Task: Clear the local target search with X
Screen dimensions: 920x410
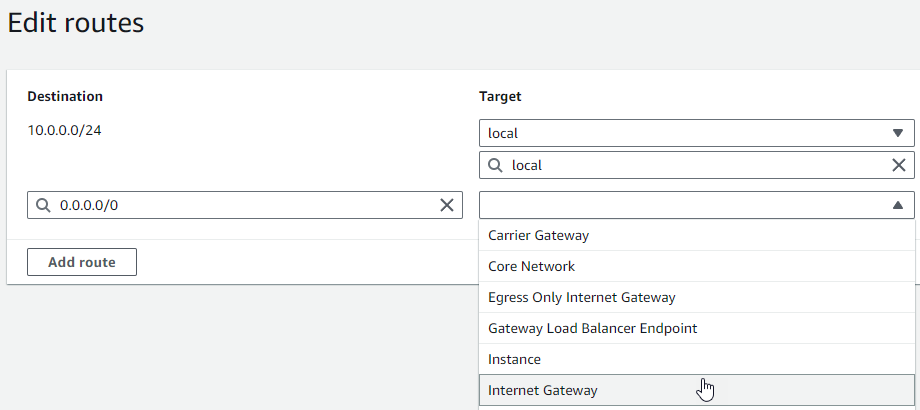Action: tap(898, 165)
